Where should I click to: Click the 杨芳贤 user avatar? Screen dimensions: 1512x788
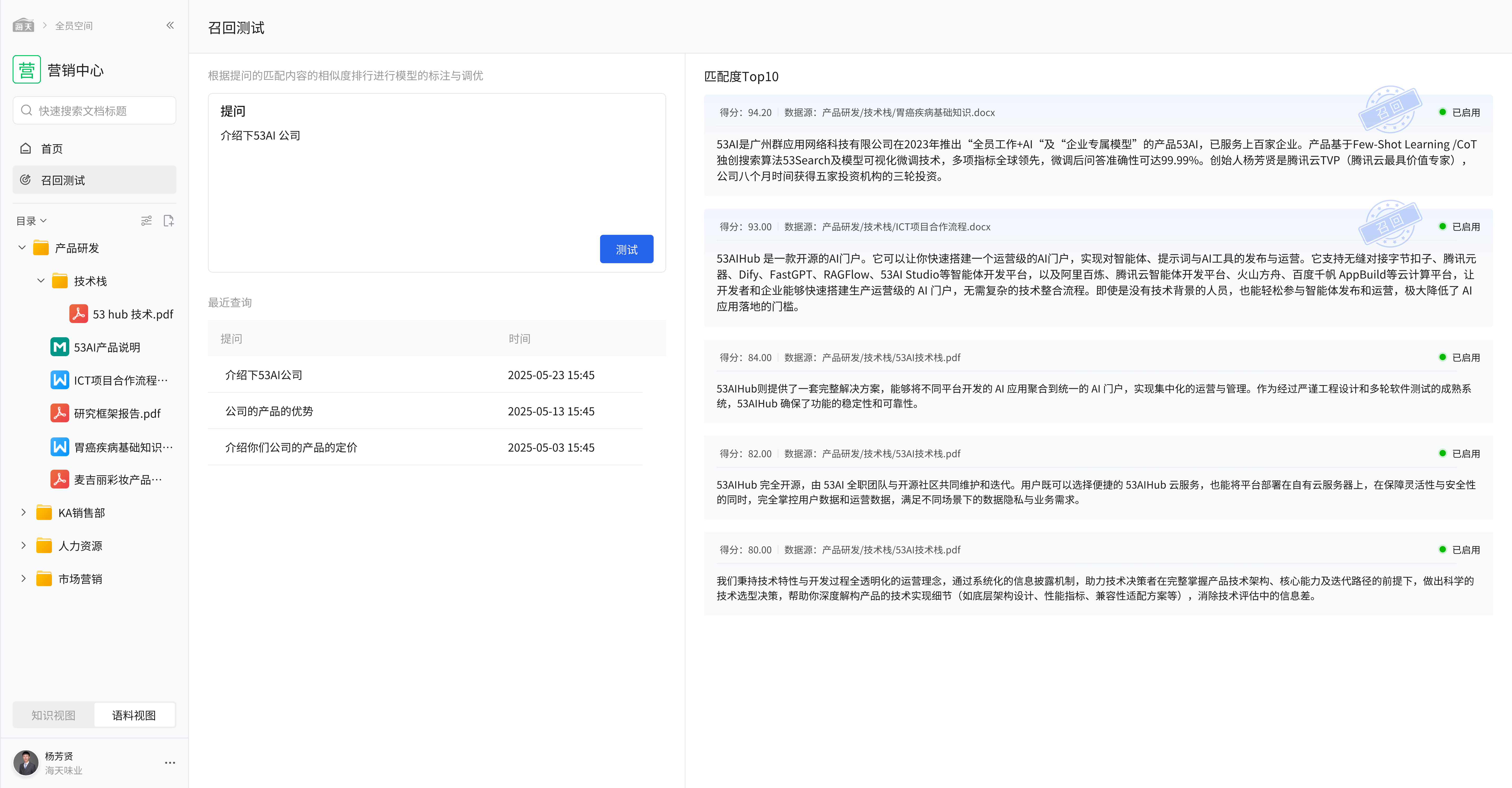pyautogui.click(x=26, y=763)
